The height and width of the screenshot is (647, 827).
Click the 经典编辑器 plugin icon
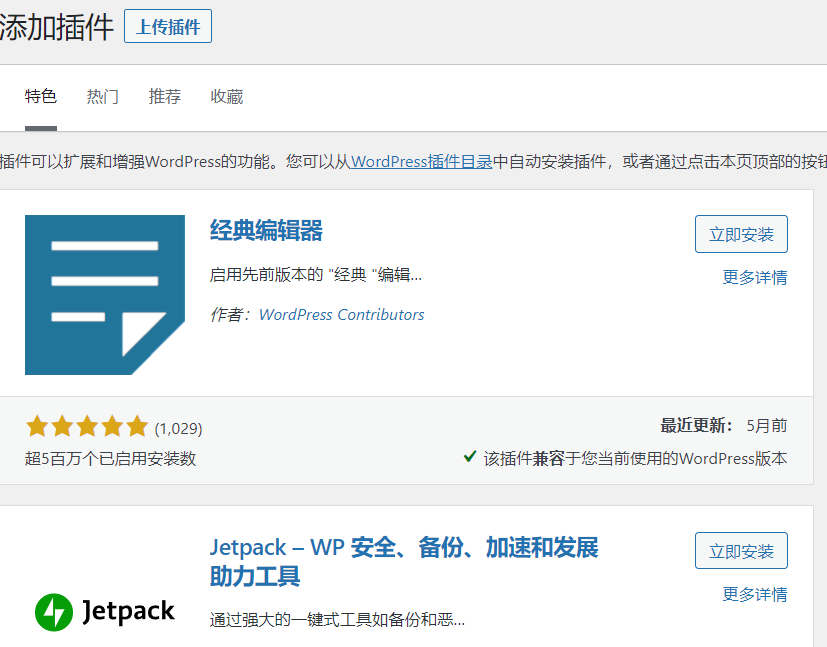105,295
